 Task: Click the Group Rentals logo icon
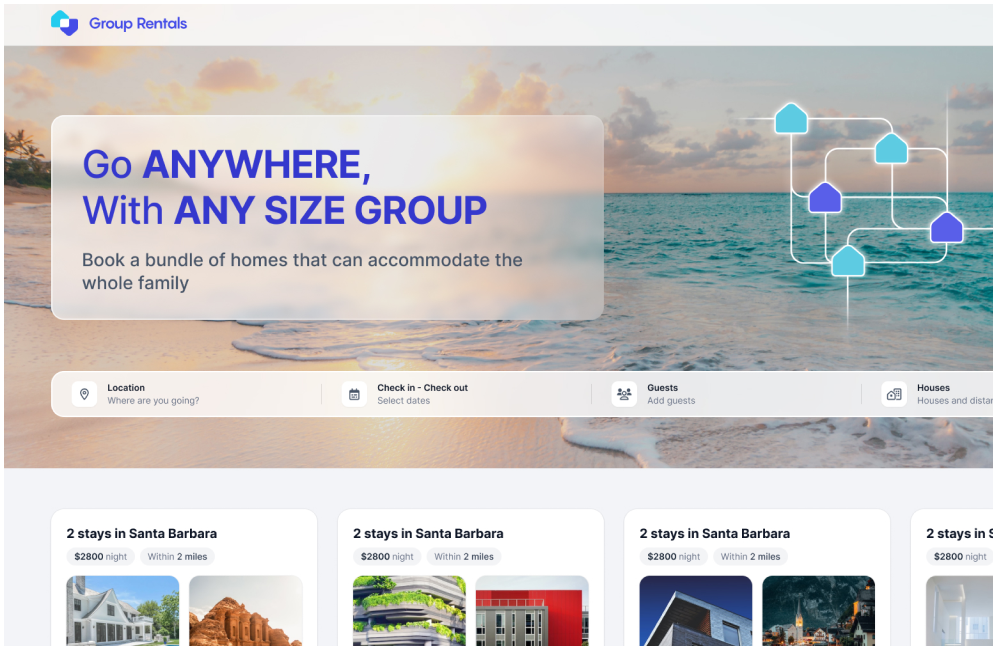(64, 23)
